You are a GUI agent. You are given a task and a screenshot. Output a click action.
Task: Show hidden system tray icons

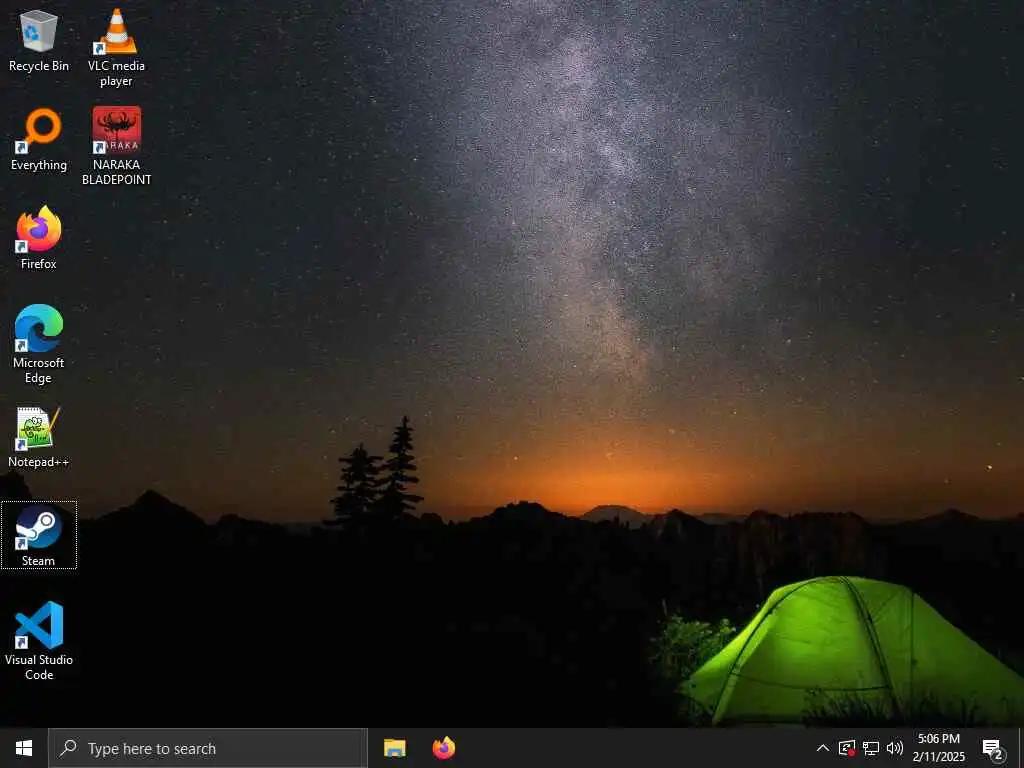tap(823, 748)
